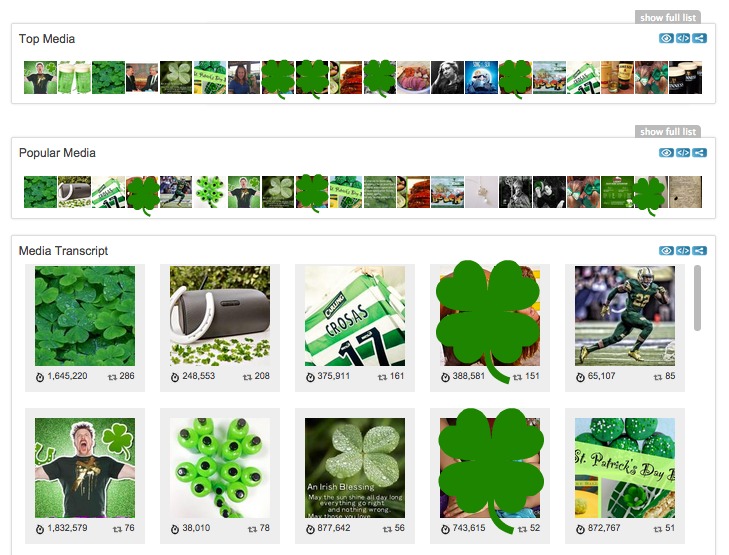Click retweet icon next to 51
Screen dimensions: 729x555
(x=657, y=529)
